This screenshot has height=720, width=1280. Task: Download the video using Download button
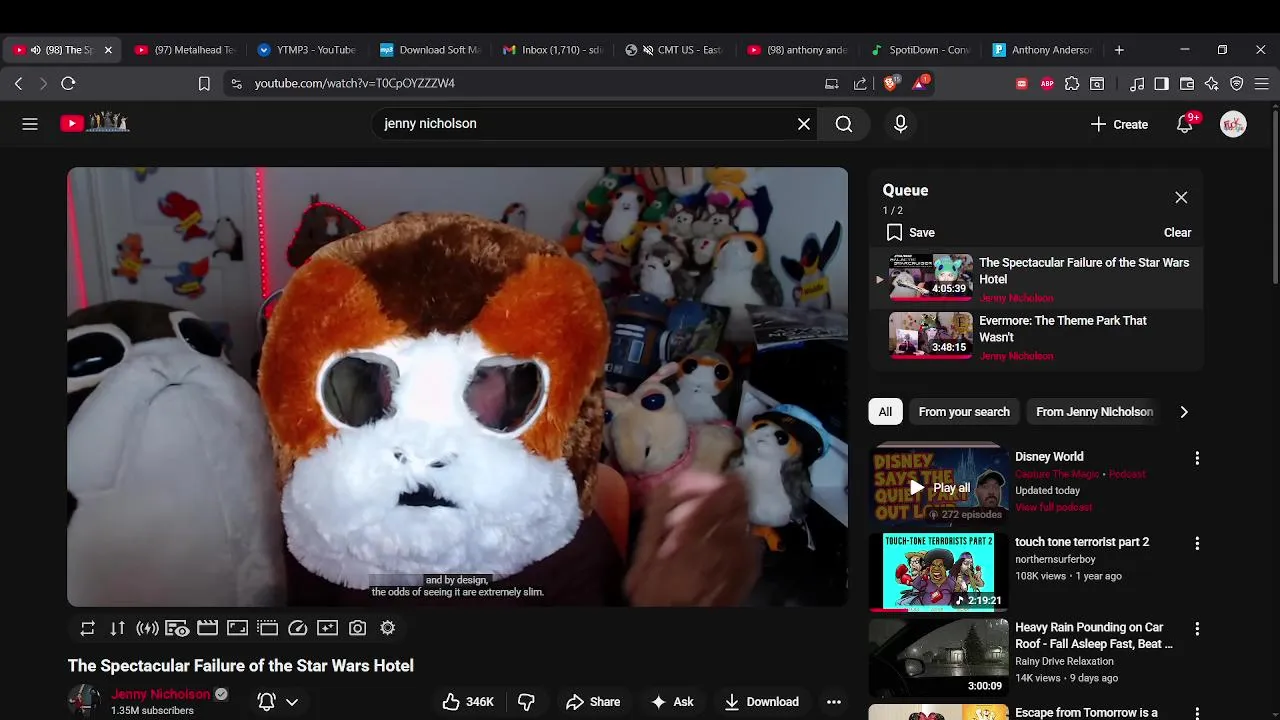[762, 702]
